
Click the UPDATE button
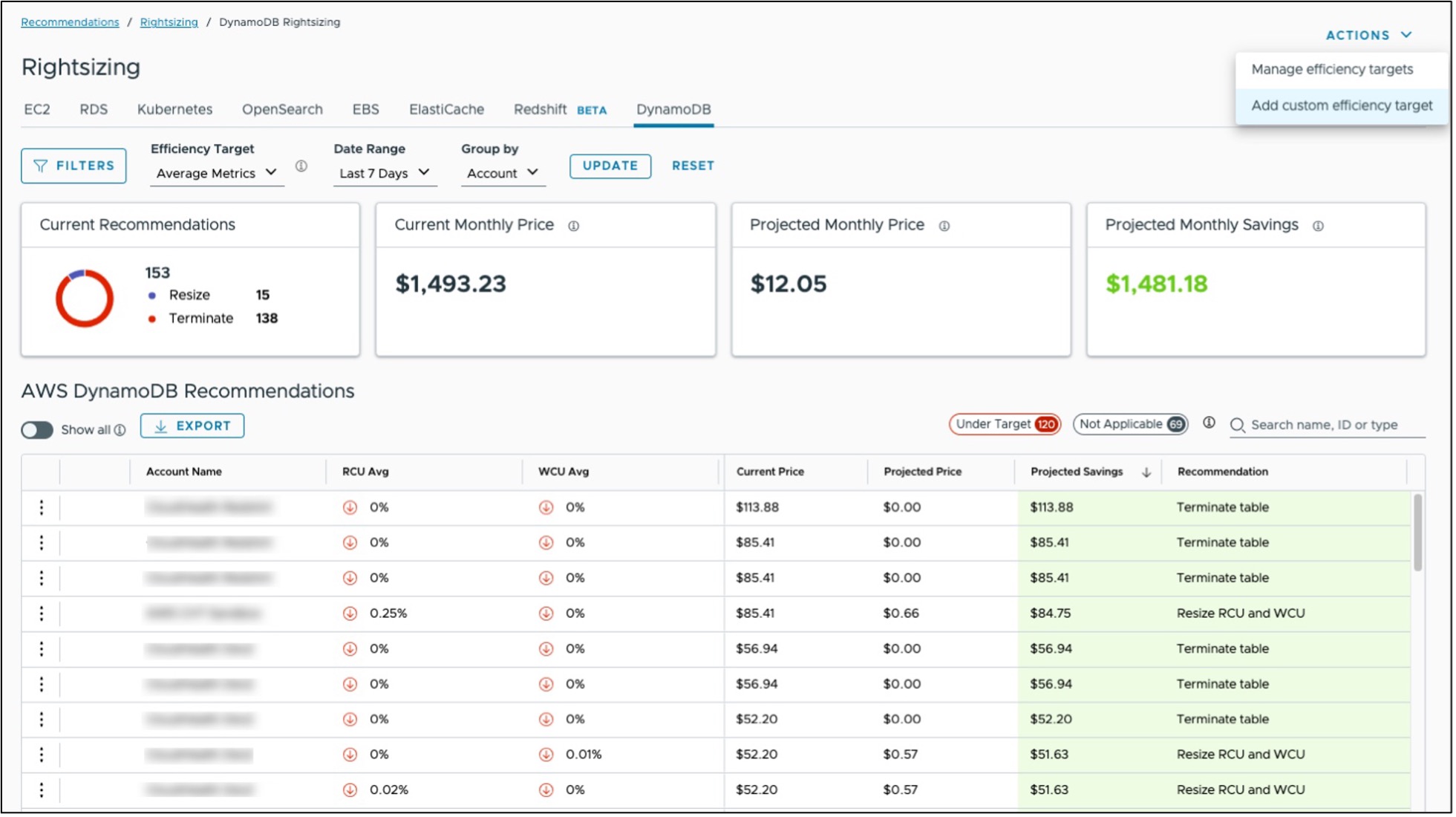[x=610, y=166]
